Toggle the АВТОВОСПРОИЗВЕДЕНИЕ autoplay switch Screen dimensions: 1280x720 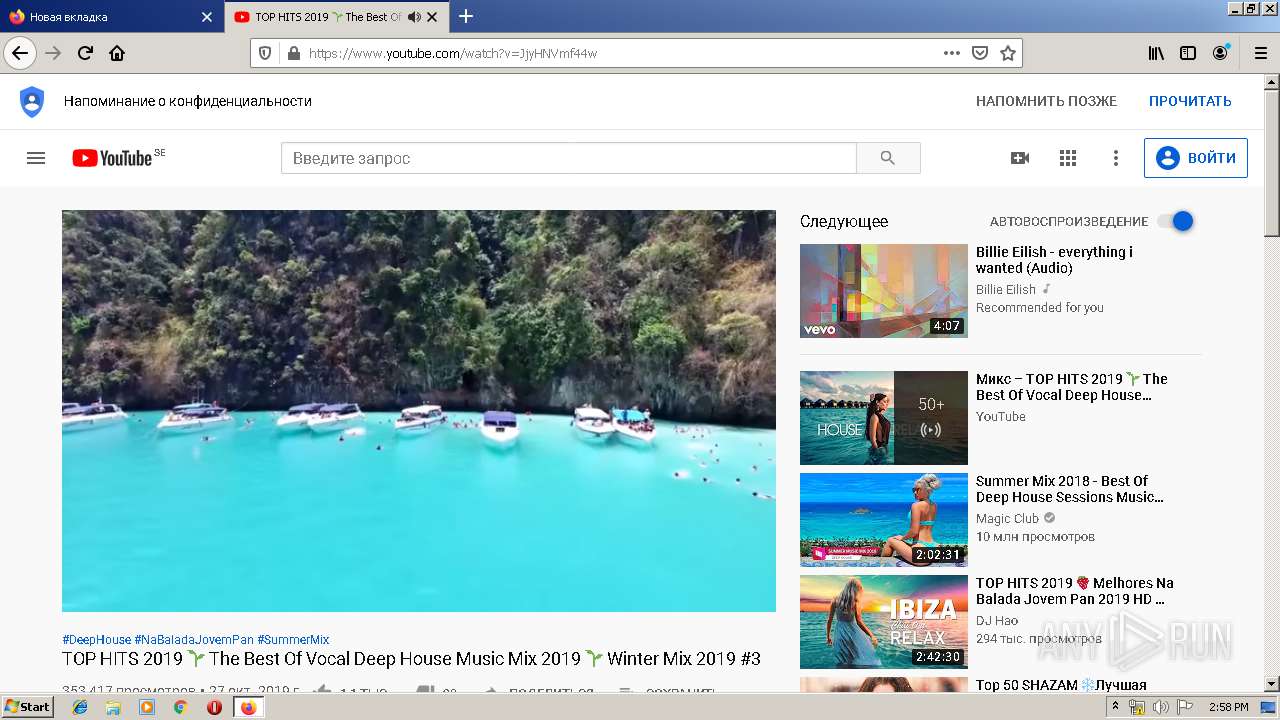[x=1176, y=221]
